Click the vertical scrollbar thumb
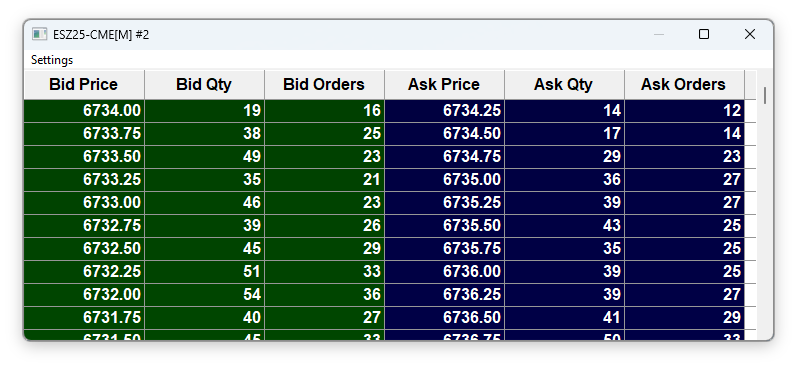Screen dimensions: 797x368 pos(765,95)
